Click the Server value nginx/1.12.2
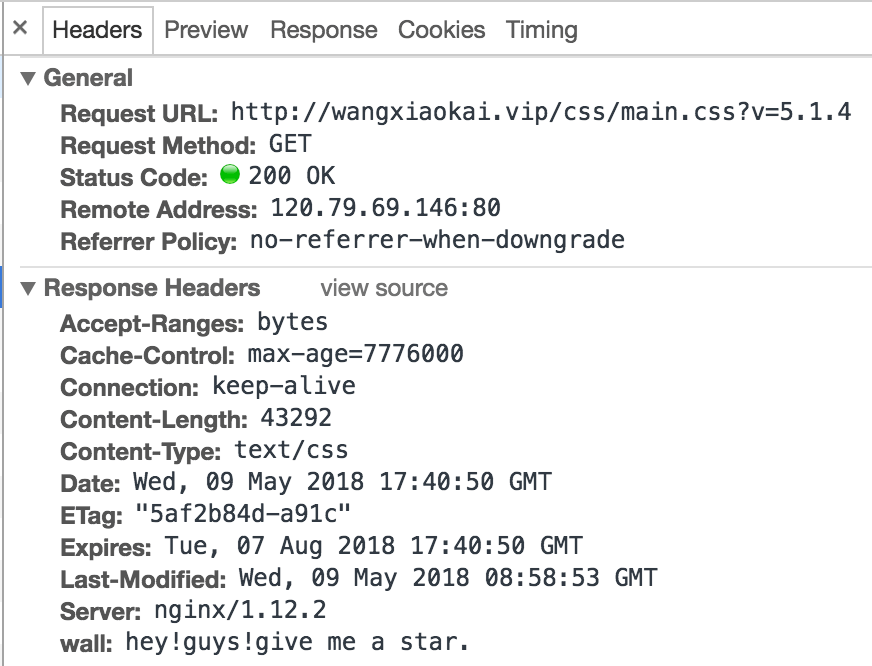 (240, 610)
